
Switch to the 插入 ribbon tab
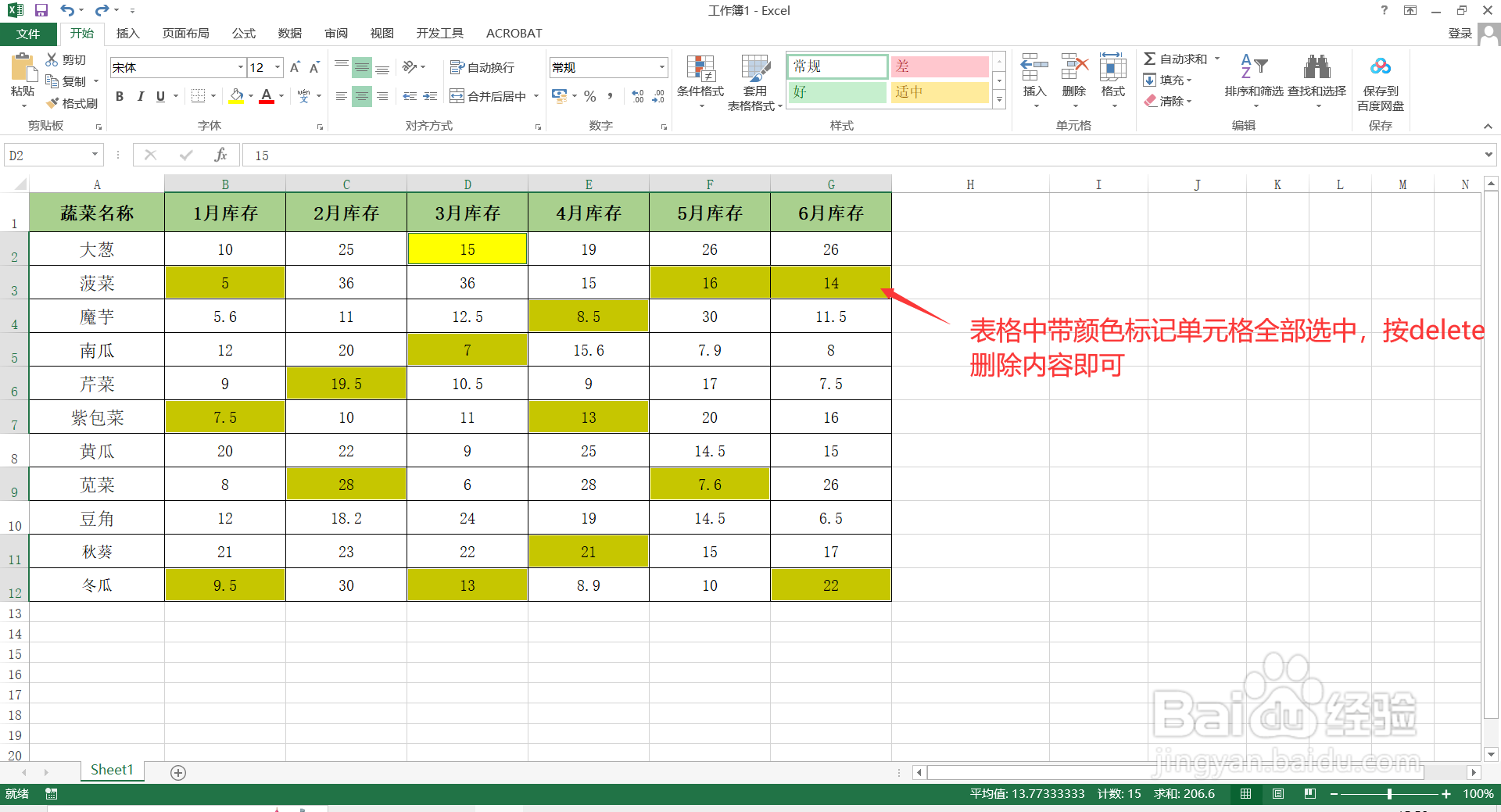[127, 33]
